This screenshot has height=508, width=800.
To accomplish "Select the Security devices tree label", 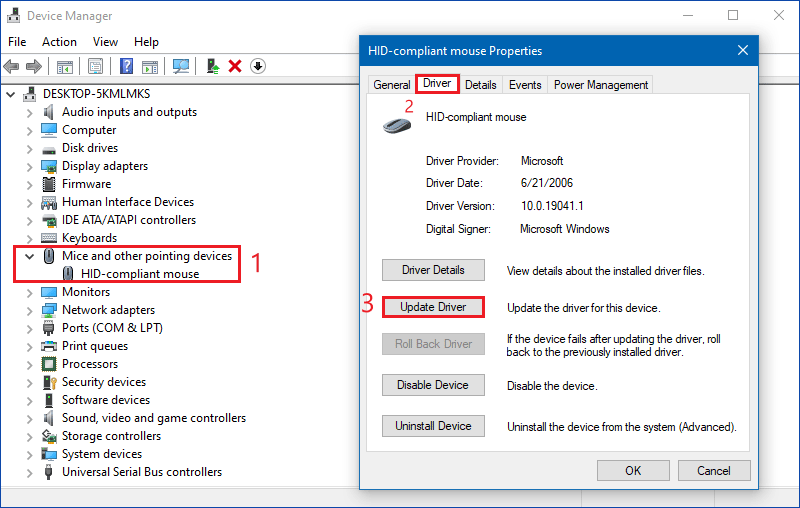I will coord(104,383).
